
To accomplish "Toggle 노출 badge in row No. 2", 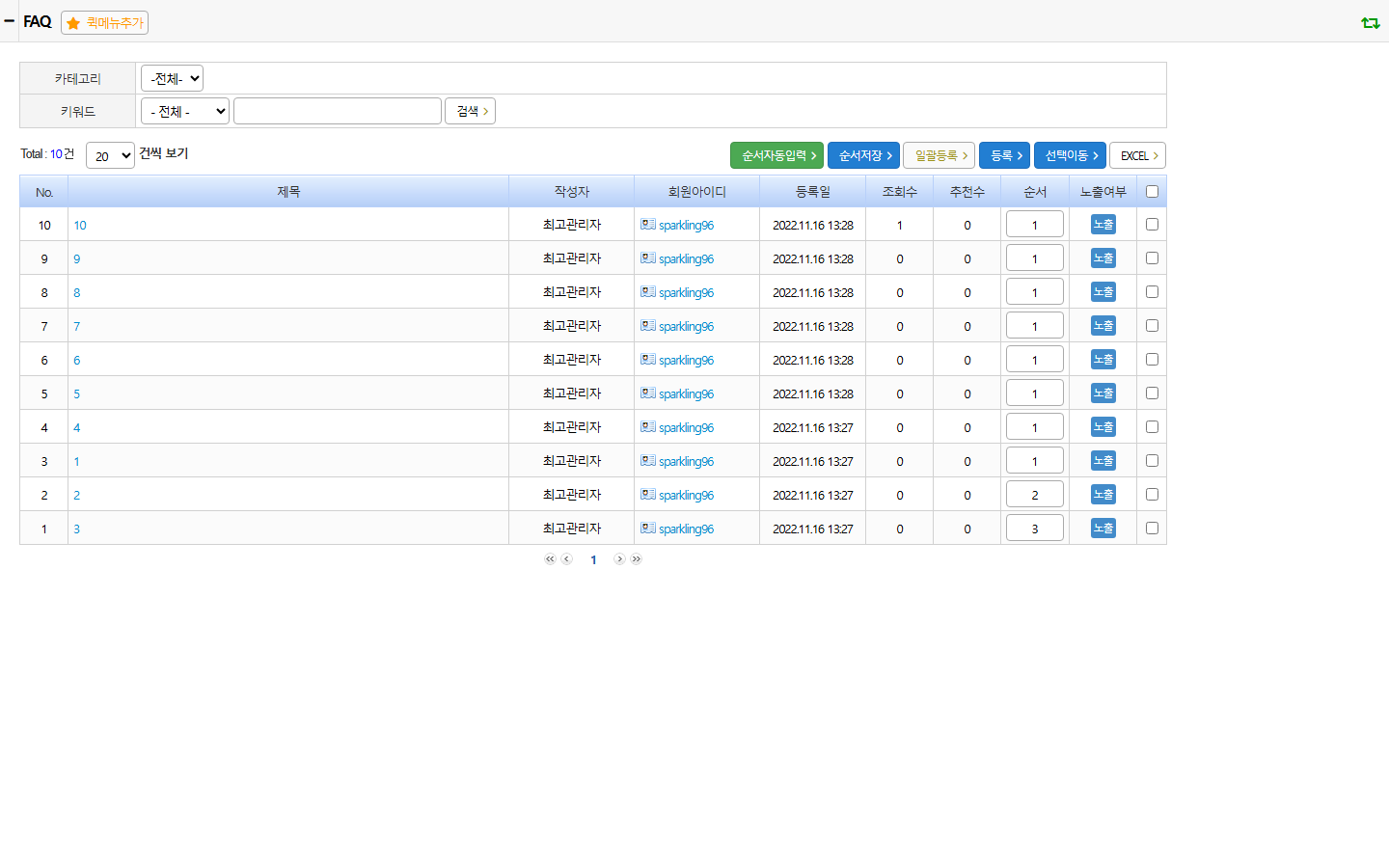I will [x=1103, y=494].
